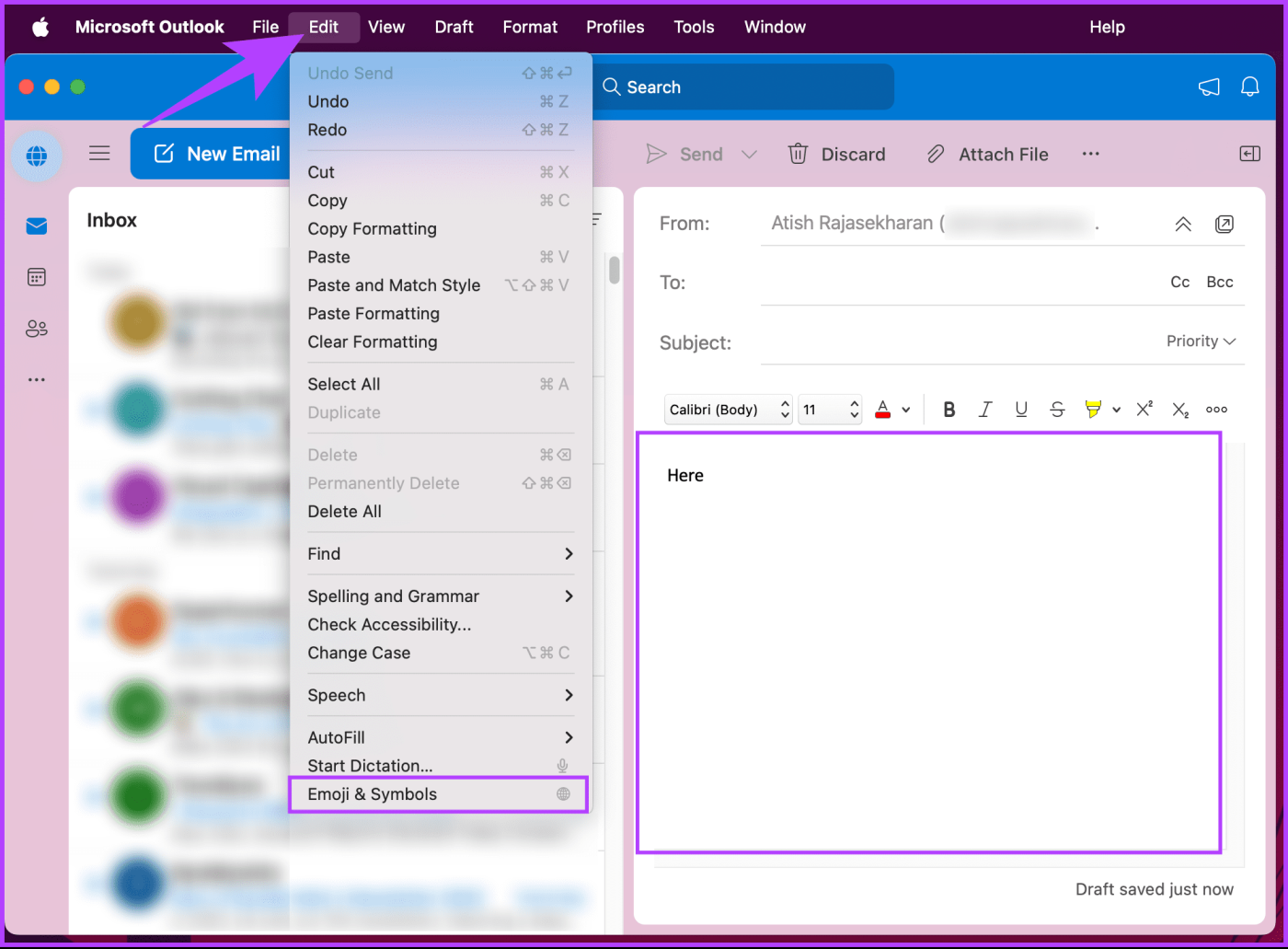Add Bcc recipients field
This screenshot has width=1288, height=949.
1220,283
